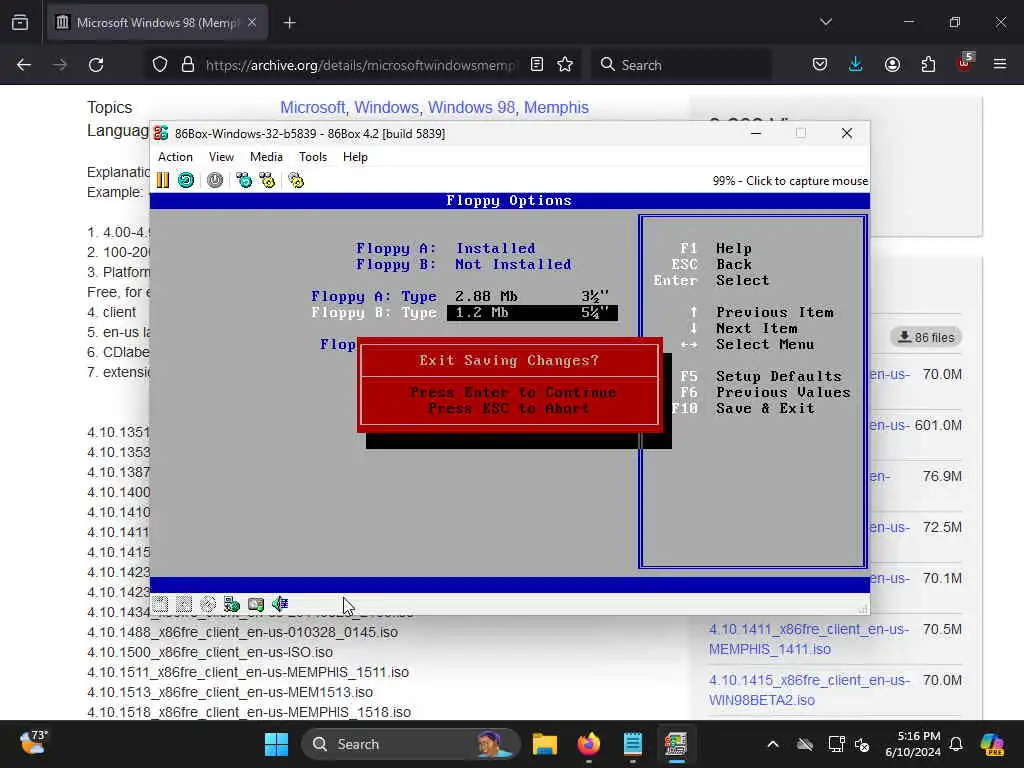This screenshot has height=768, width=1024.
Task: Select the Floppy B Type 1.2 Mb option
Action: click(x=532, y=313)
